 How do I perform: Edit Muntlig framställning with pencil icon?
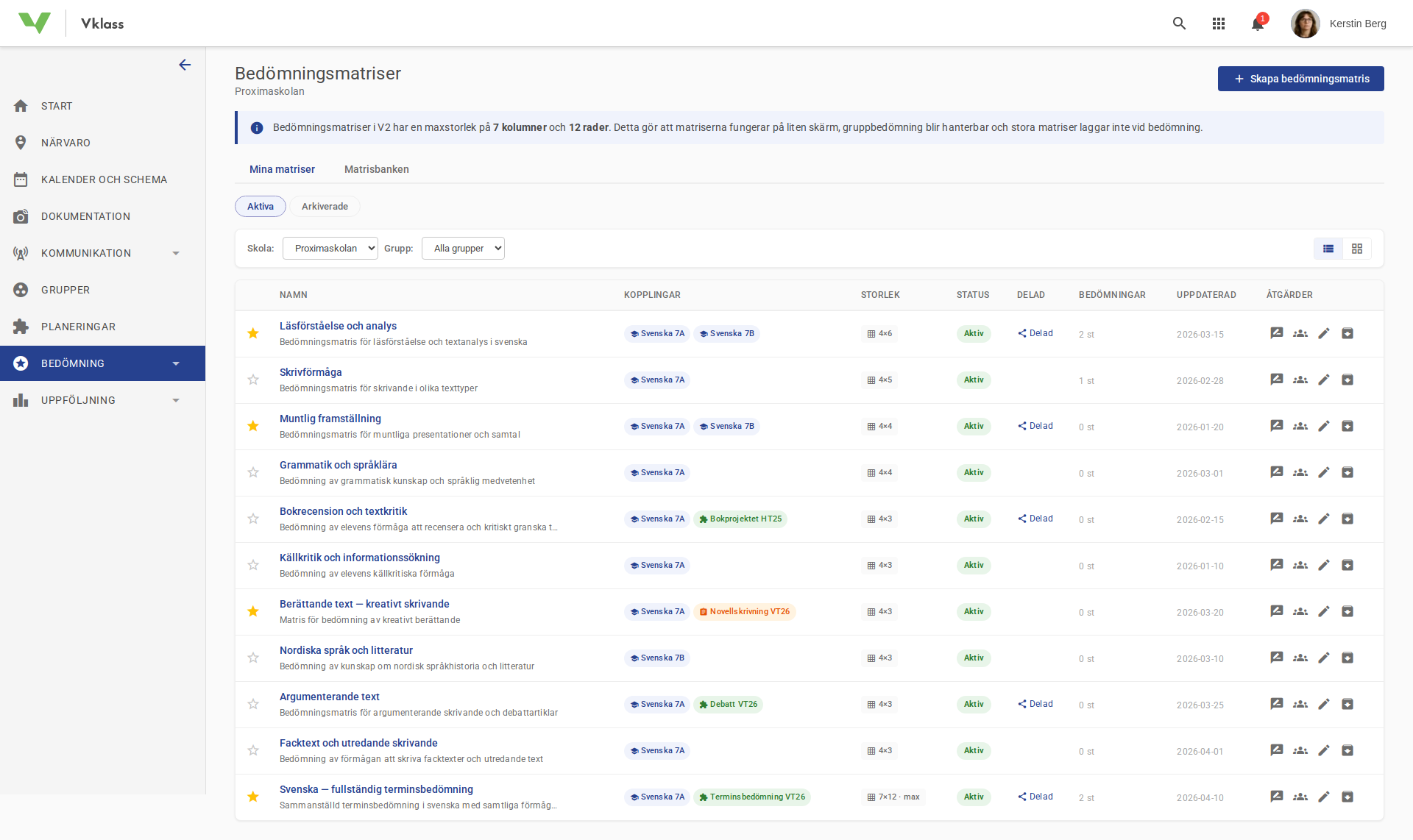click(1324, 426)
